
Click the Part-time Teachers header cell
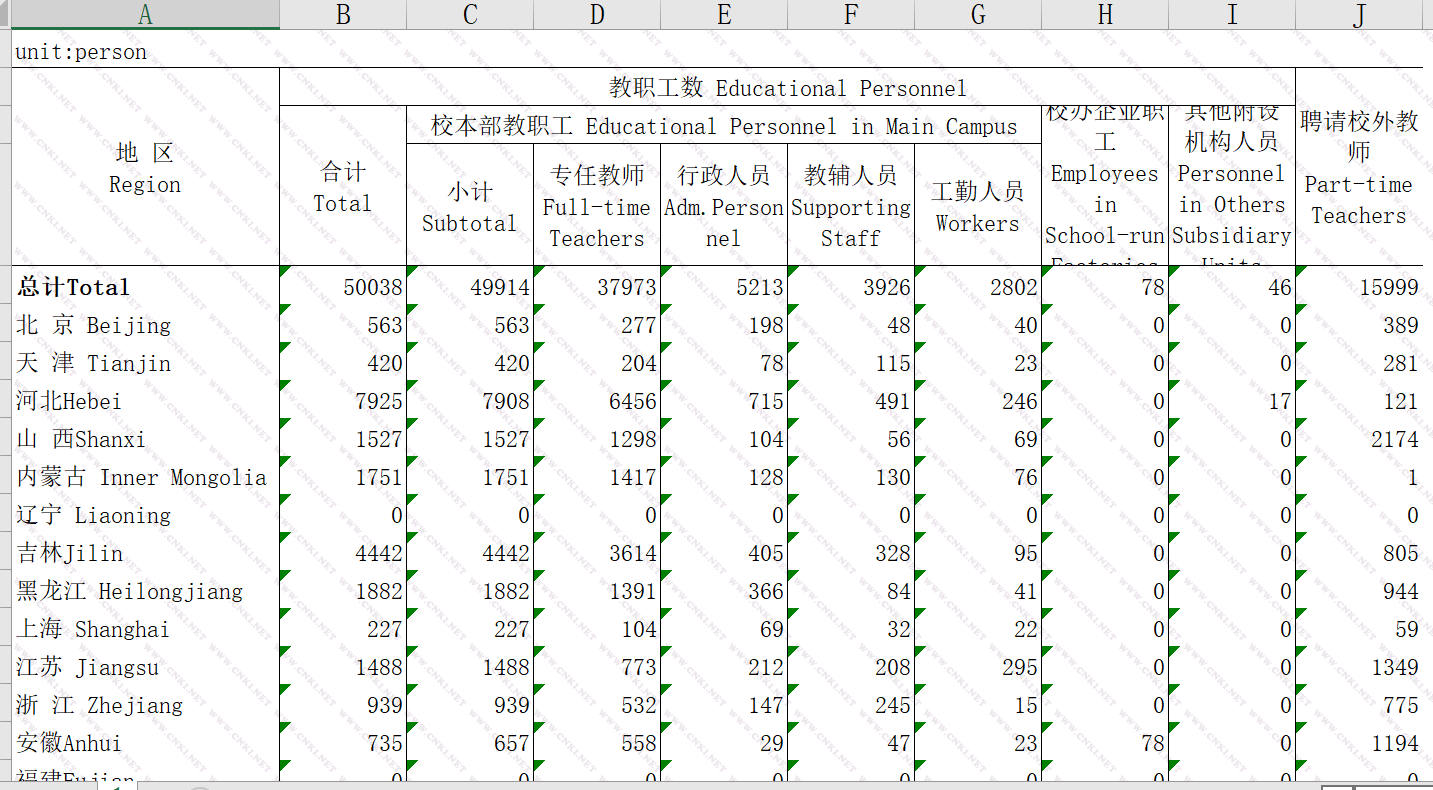point(1359,168)
